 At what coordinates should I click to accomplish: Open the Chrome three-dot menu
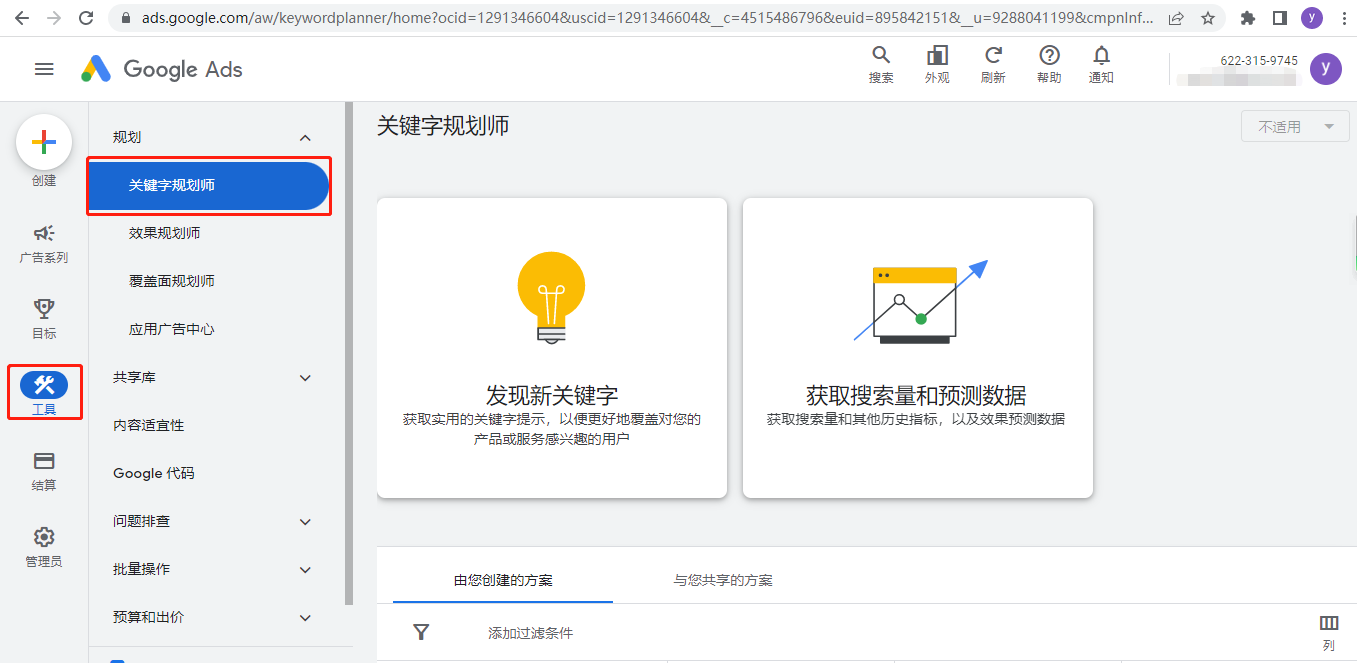click(1343, 18)
